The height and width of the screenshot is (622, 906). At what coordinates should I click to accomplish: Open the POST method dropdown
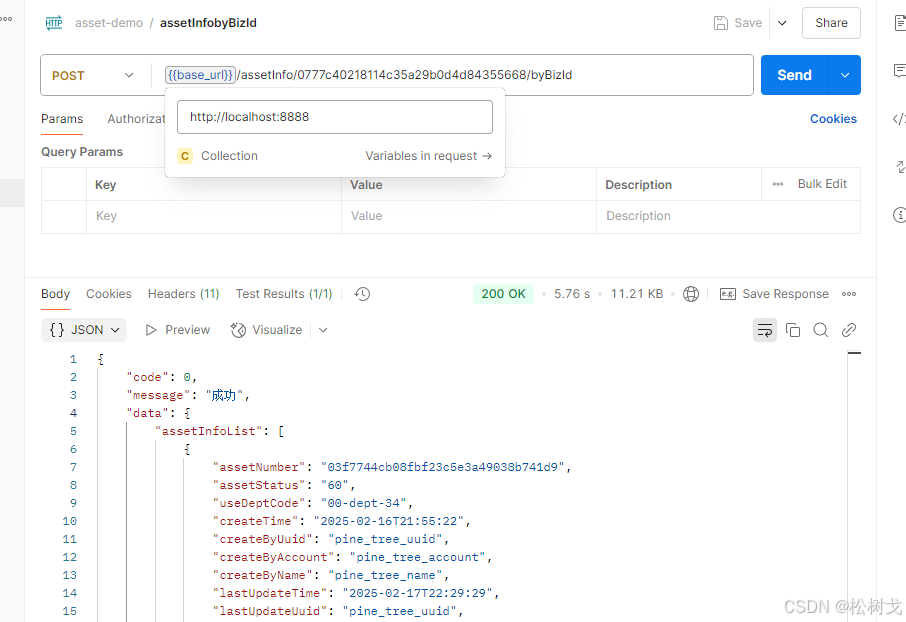[92, 75]
